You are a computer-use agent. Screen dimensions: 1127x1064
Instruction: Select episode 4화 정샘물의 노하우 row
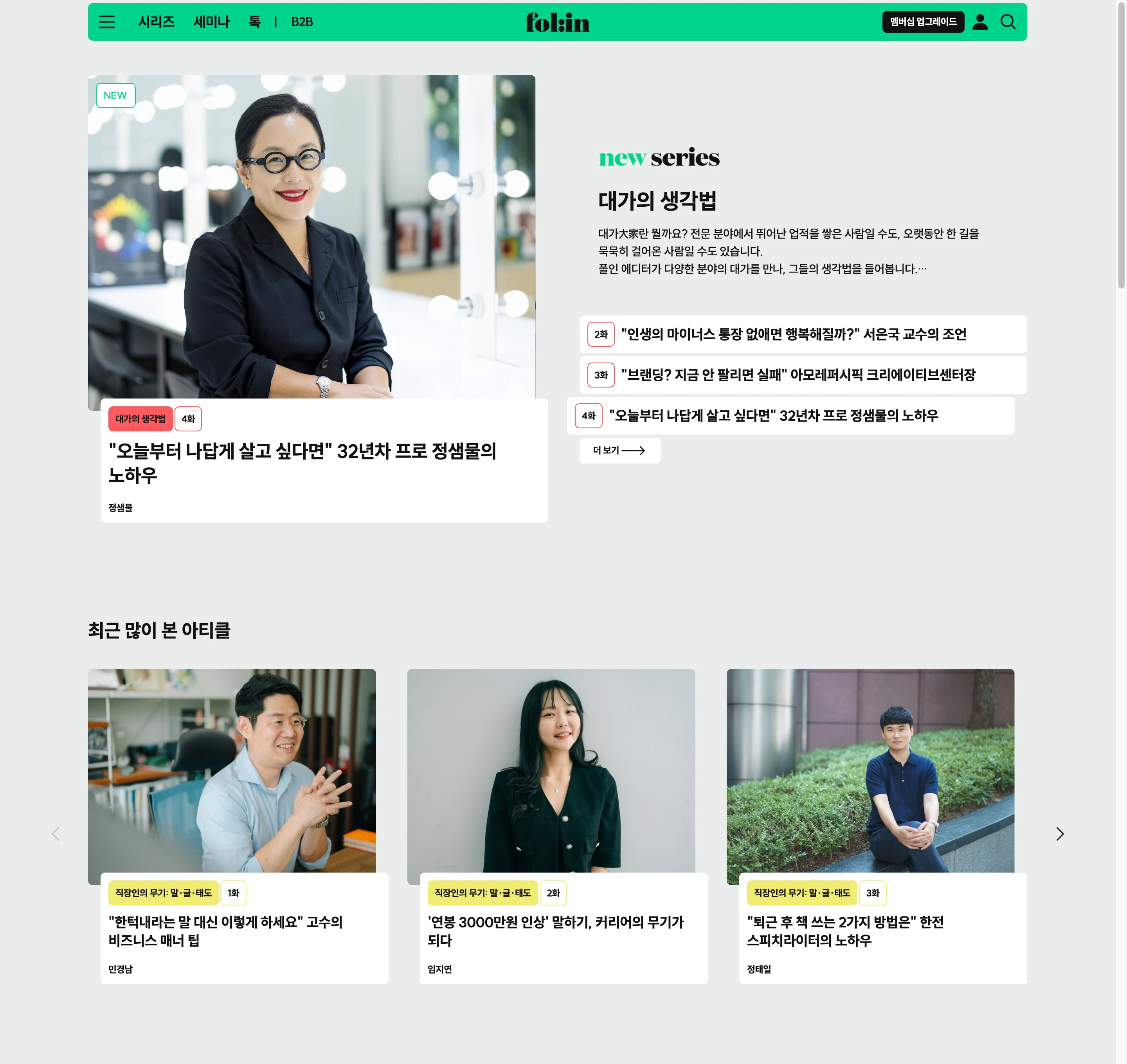[x=790, y=416]
